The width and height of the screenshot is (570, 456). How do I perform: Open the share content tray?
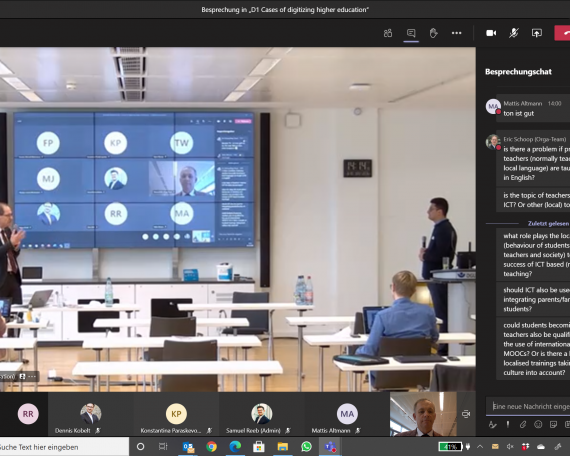point(537,33)
